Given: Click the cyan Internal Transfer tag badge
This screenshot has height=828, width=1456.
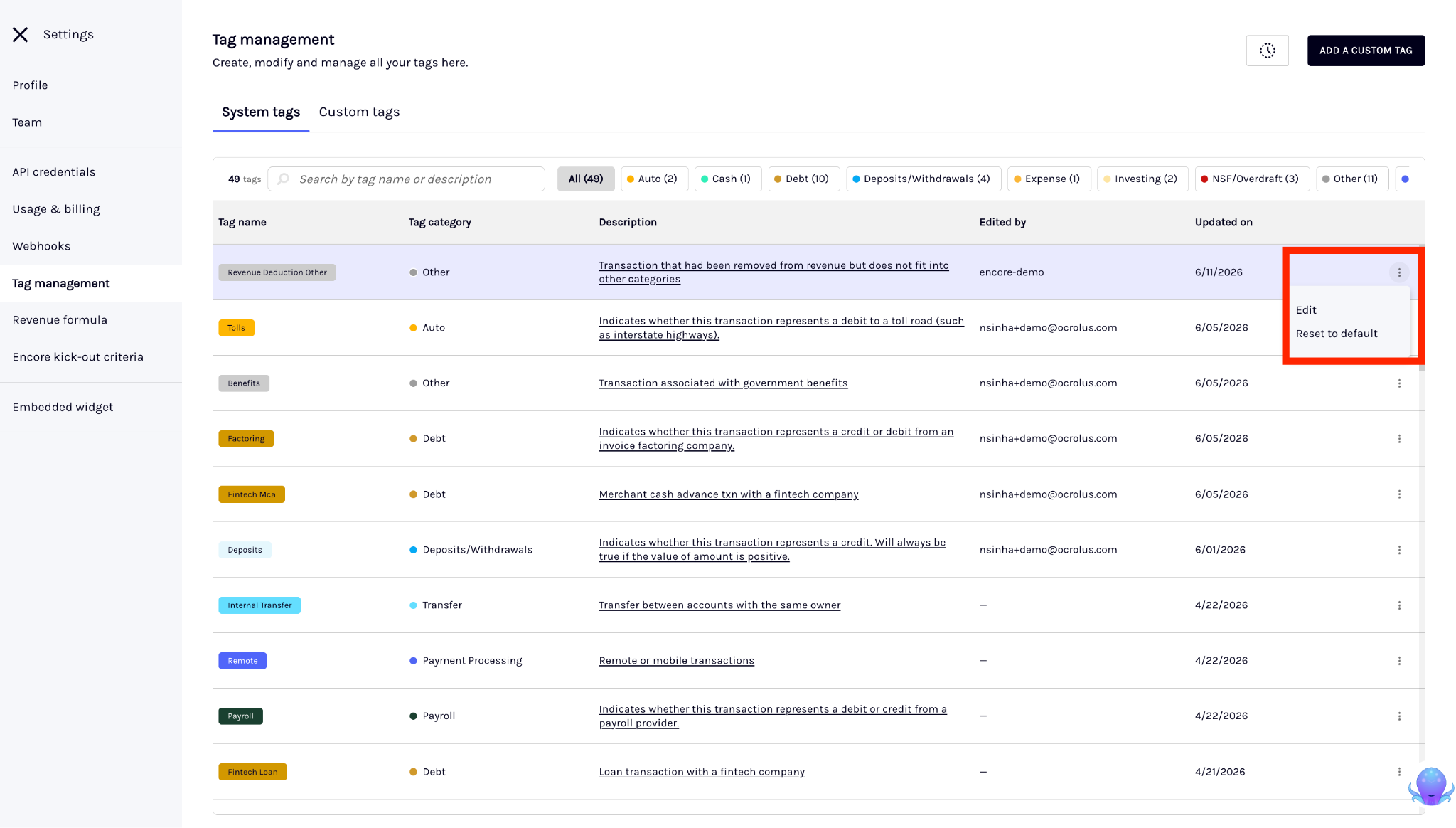Looking at the screenshot, I should click(259, 605).
